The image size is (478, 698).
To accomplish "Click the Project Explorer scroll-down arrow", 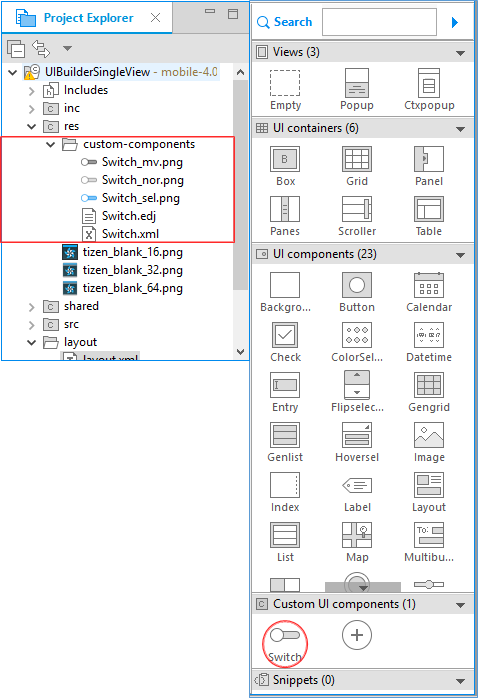I will (x=240, y=352).
